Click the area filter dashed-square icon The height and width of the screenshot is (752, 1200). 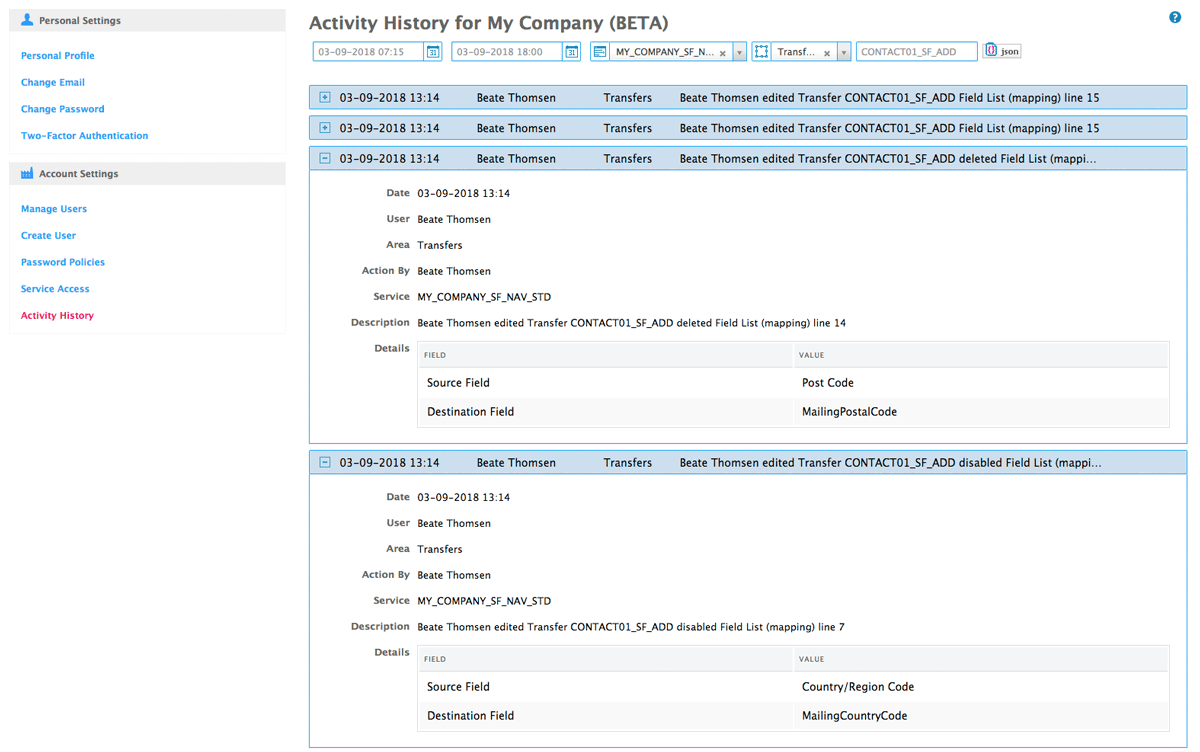tap(761, 52)
